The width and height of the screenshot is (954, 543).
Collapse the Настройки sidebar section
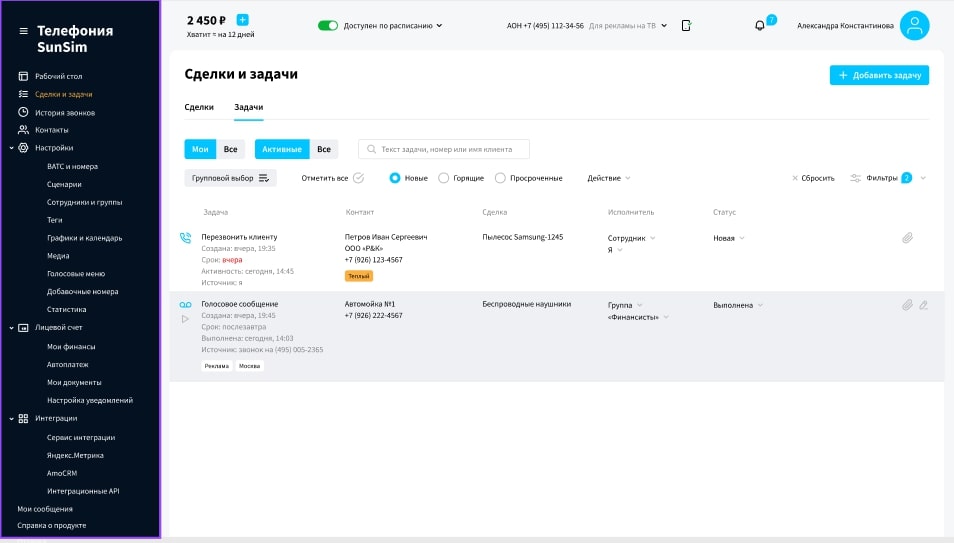[11, 148]
